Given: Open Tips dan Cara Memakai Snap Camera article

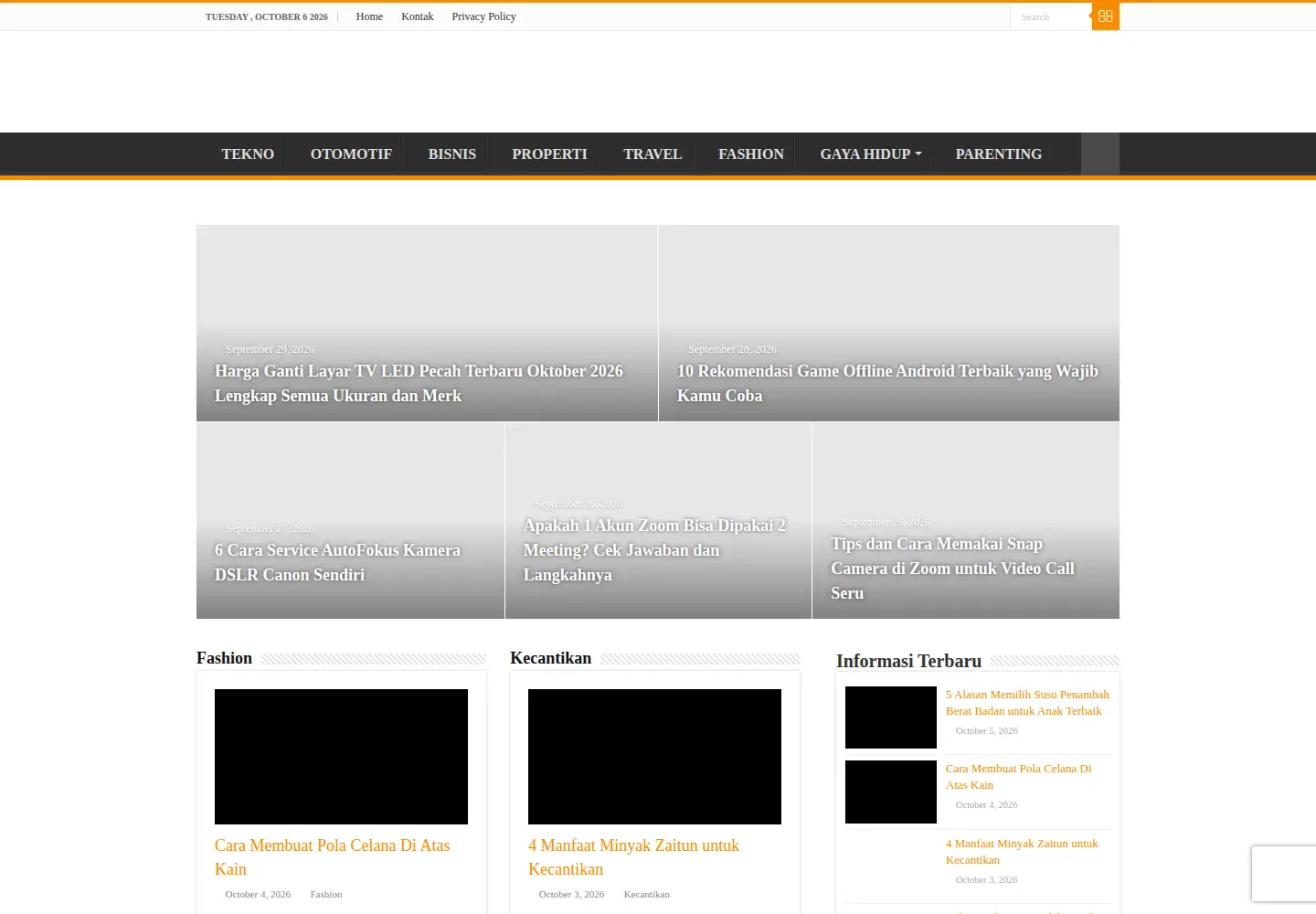Looking at the screenshot, I should point(952,569).
